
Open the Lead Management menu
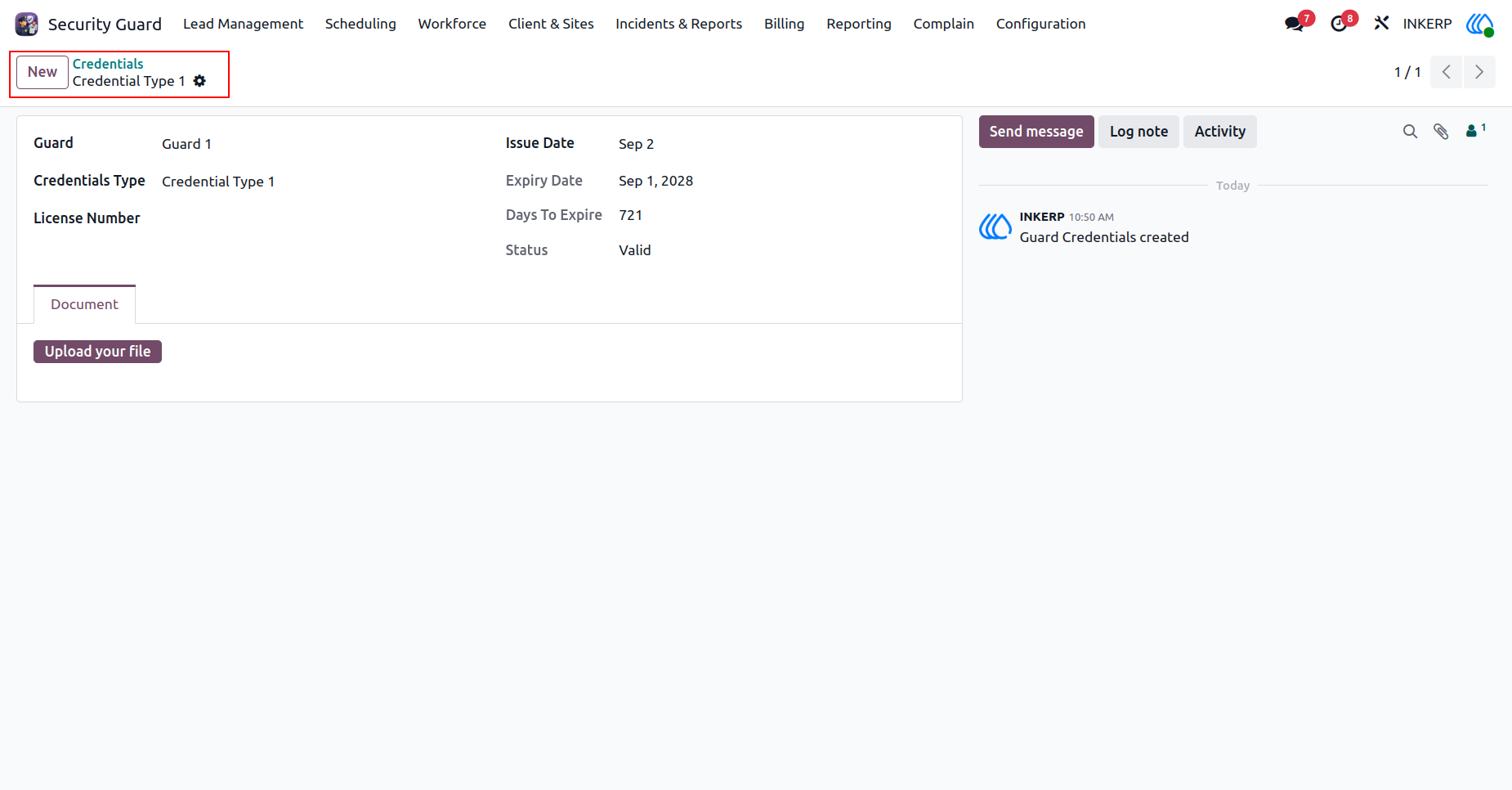pyautogui.click(x=243, y=24)
